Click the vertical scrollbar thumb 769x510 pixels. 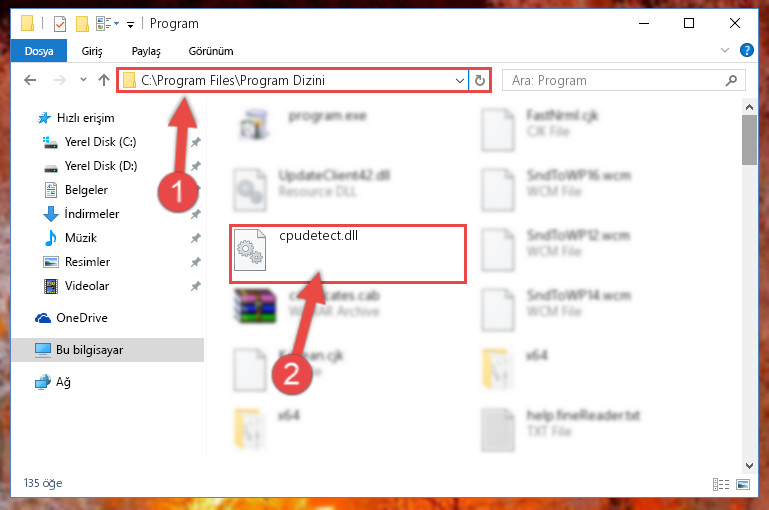pyautogui.click(x=749, y=140)
